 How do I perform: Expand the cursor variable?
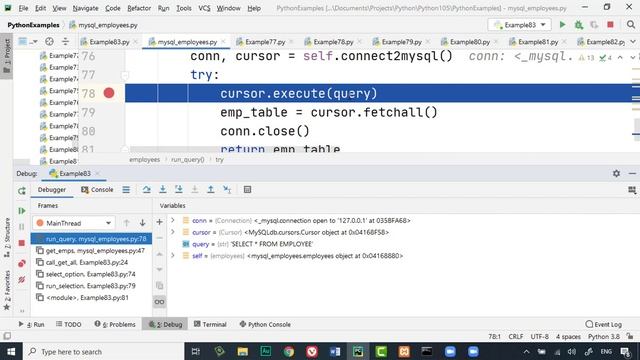pyautogui.click(x=173, y=232)
